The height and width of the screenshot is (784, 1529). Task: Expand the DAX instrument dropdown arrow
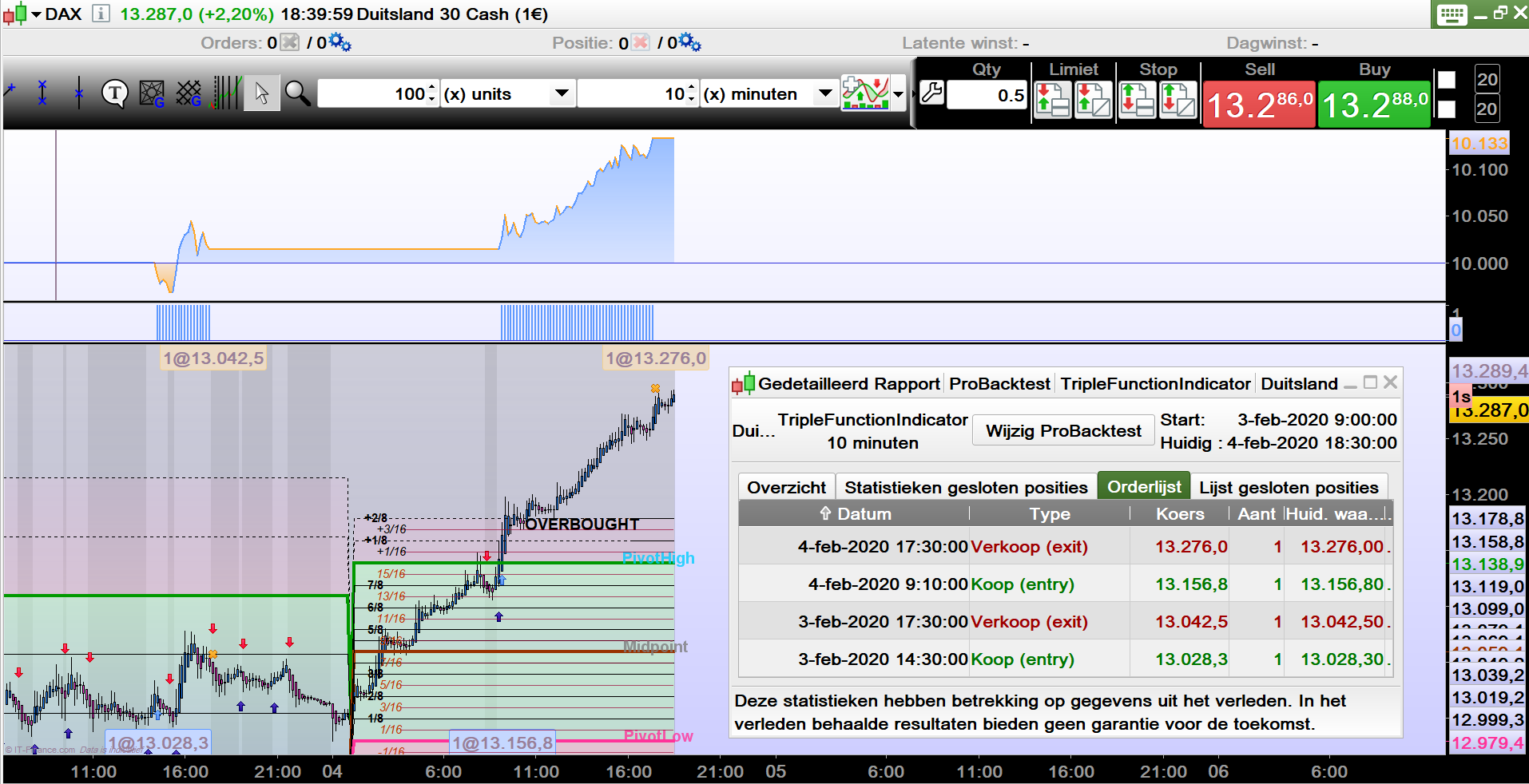pyautogui.click(x=36, y=15)
